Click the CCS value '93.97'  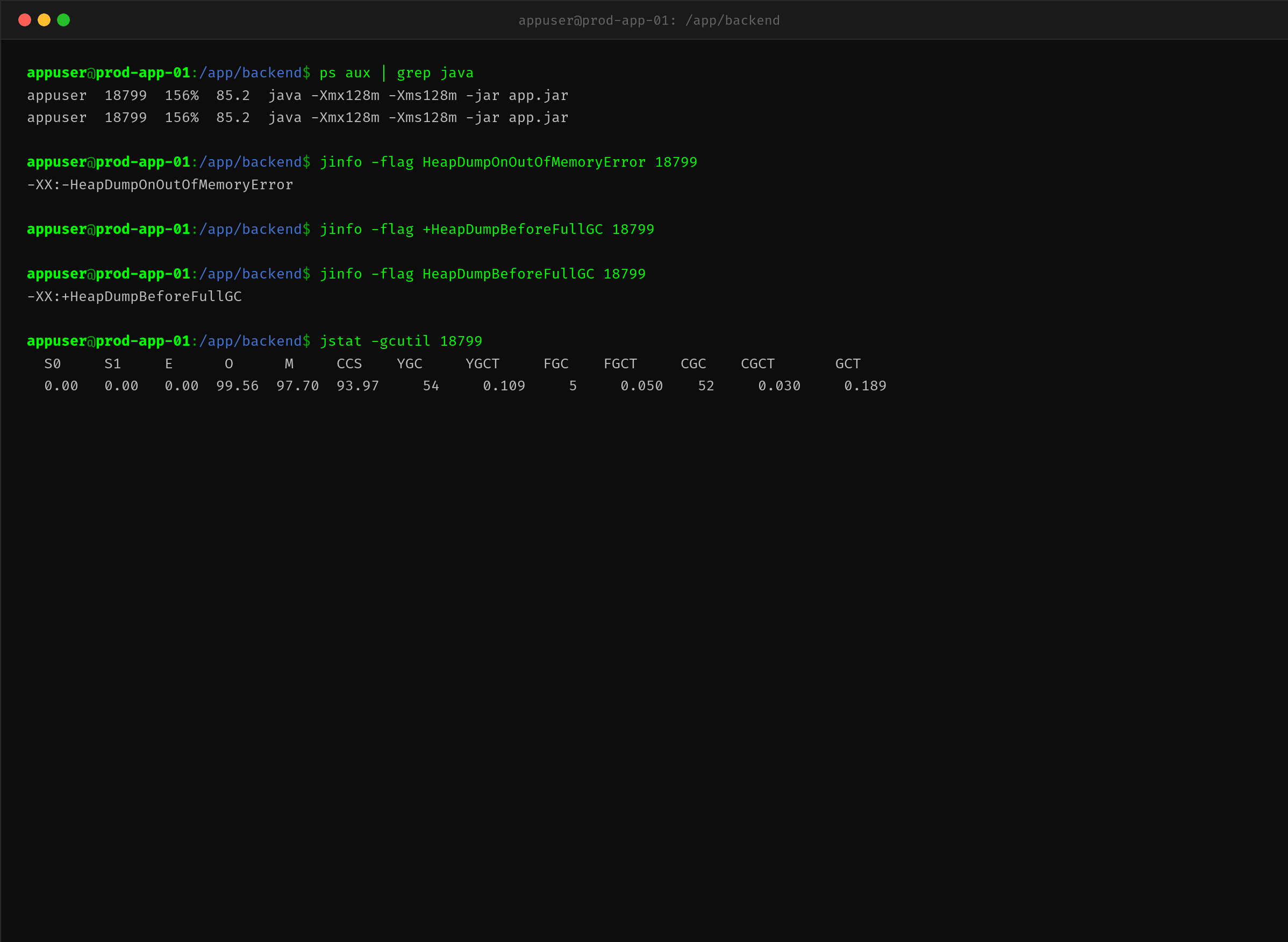tap(357, 386)
